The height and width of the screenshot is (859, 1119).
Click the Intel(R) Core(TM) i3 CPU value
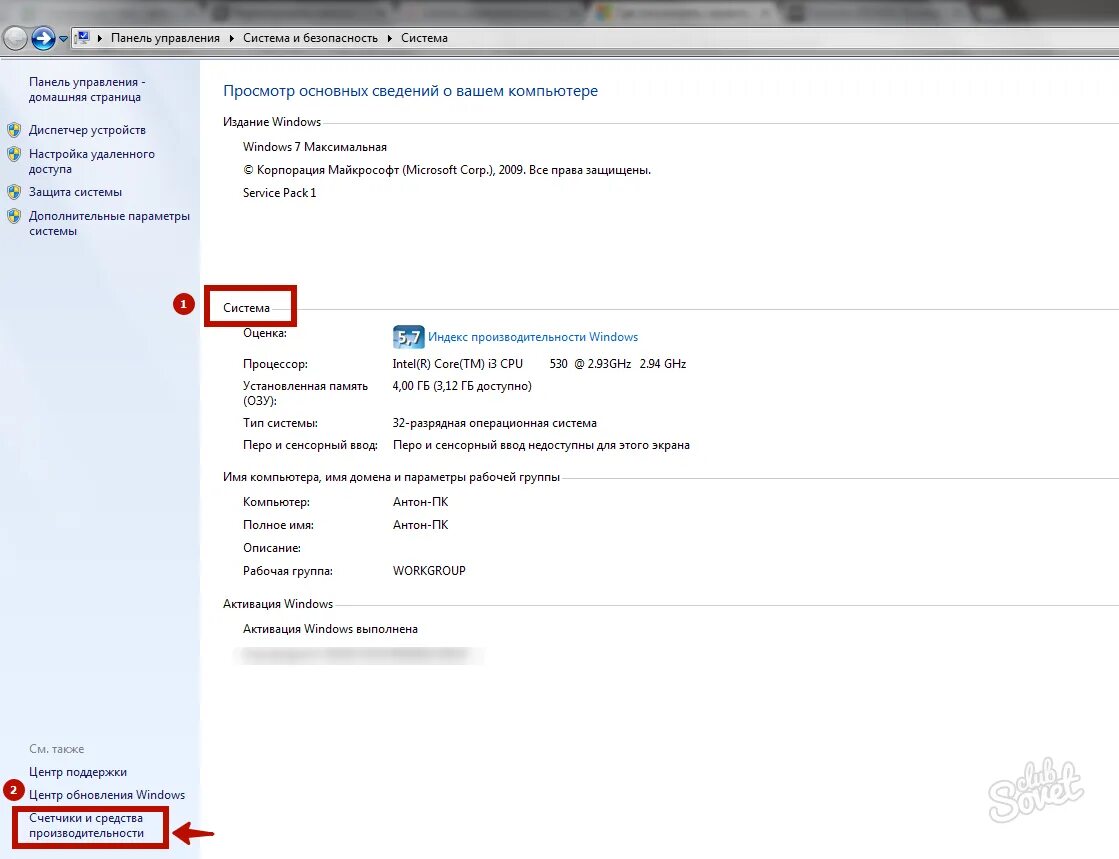point(539,364)
